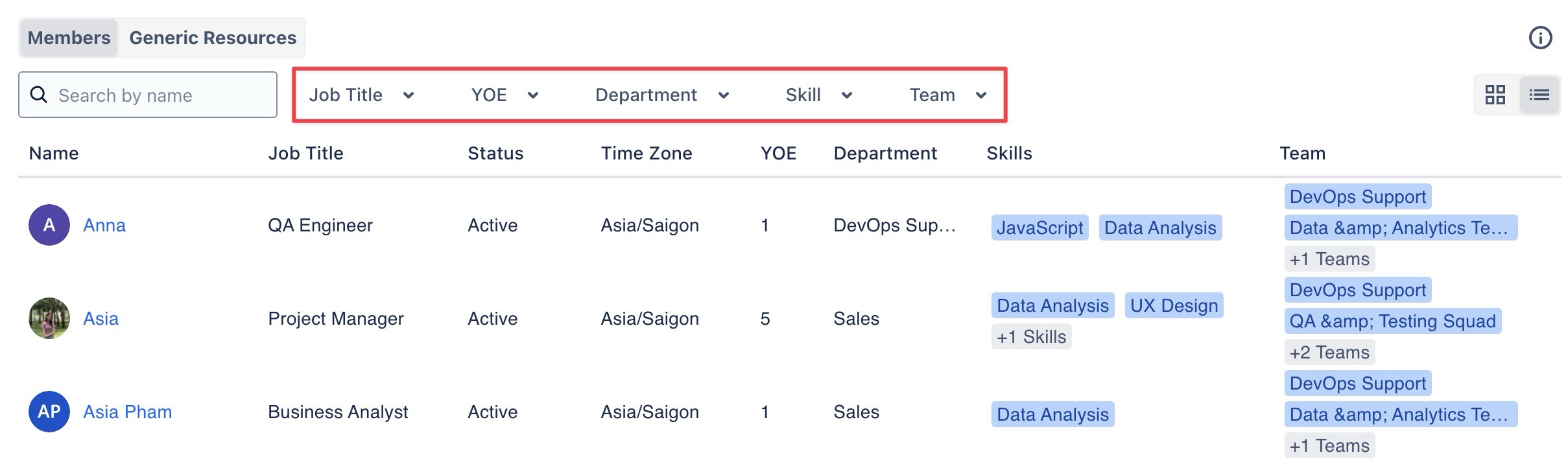Click Asia Pham's blue AP avatar
This screenshot has width=1568, height=468.
pyautogui.click(x=49, y=412)
